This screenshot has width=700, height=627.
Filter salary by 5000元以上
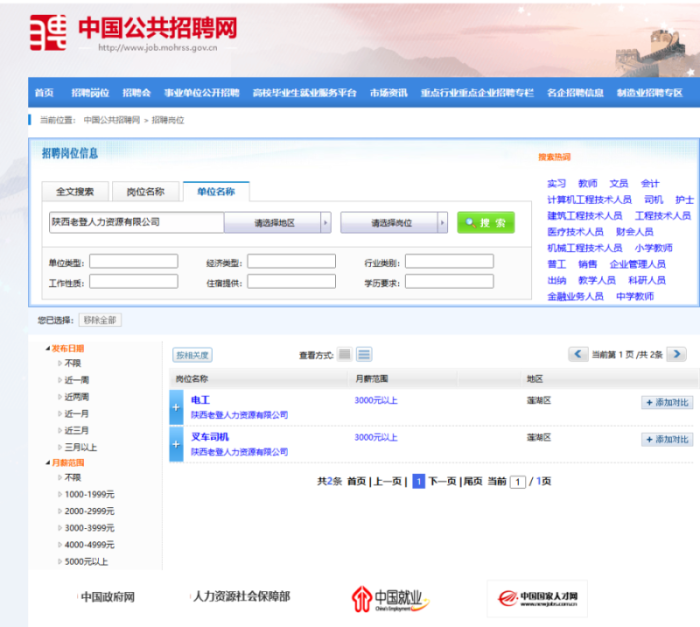(x=86, y=561)
